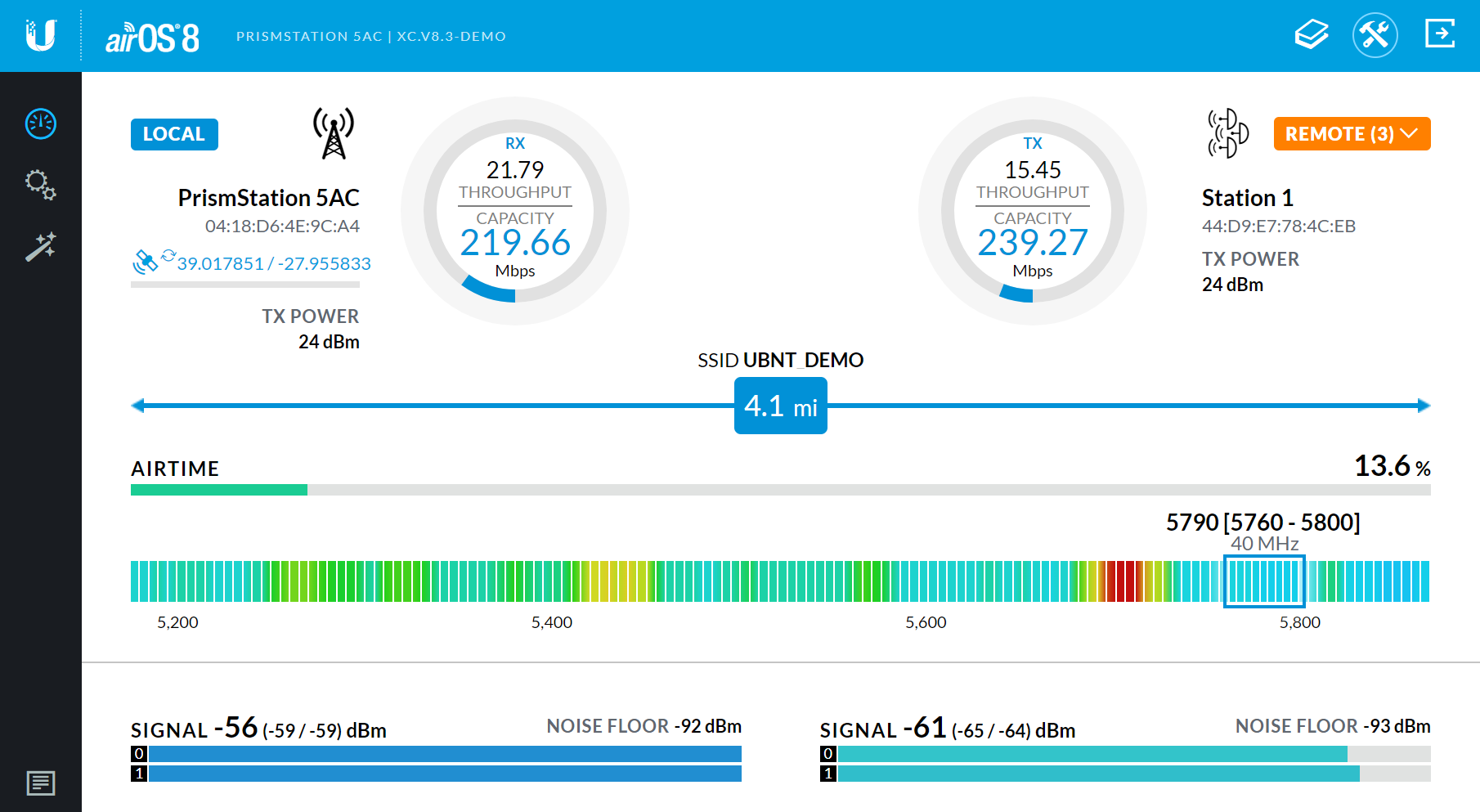
Task: Click the 5,800 spectrum axis label
Action: pyautogui.click(x=1300, y=622)
